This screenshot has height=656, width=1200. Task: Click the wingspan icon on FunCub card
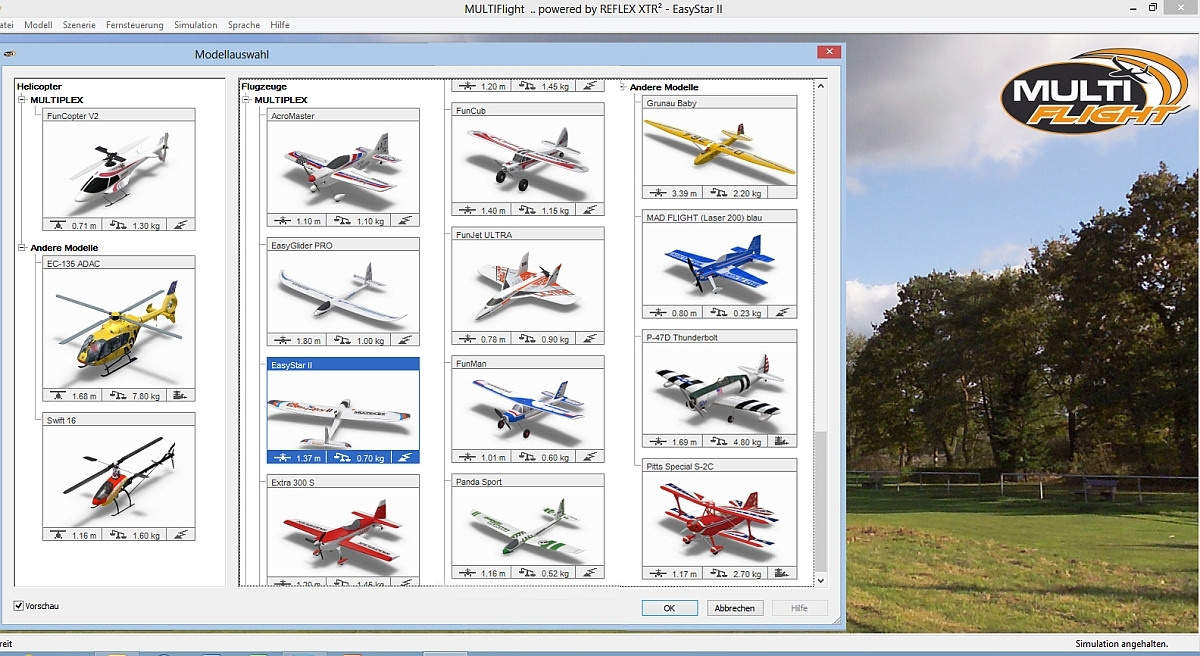[x=467, y=210]
